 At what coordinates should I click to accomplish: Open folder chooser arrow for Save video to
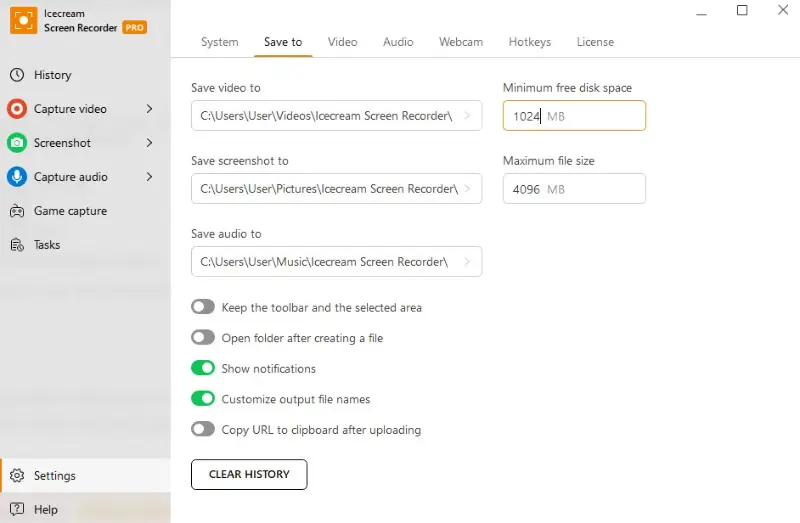click(x=467, y=116)
